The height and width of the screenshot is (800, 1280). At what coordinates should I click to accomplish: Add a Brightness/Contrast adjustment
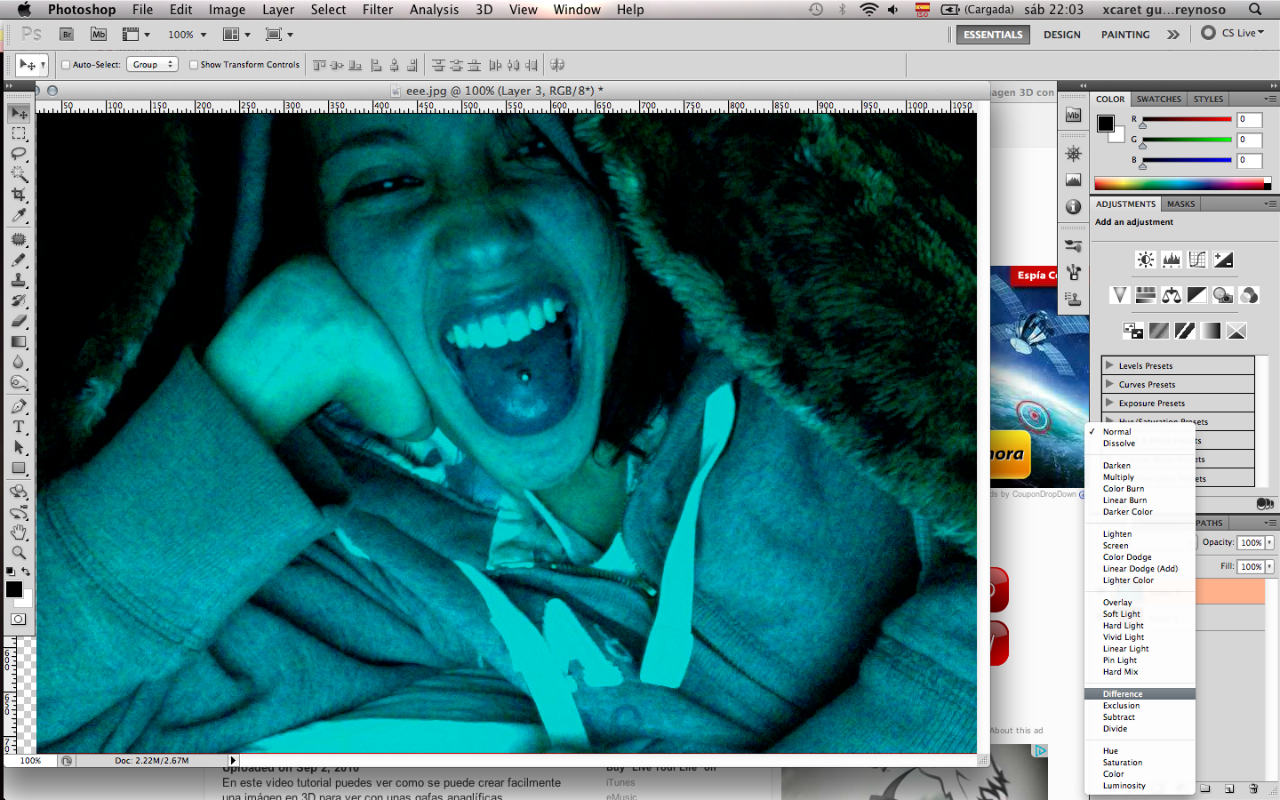[1146, 260]
